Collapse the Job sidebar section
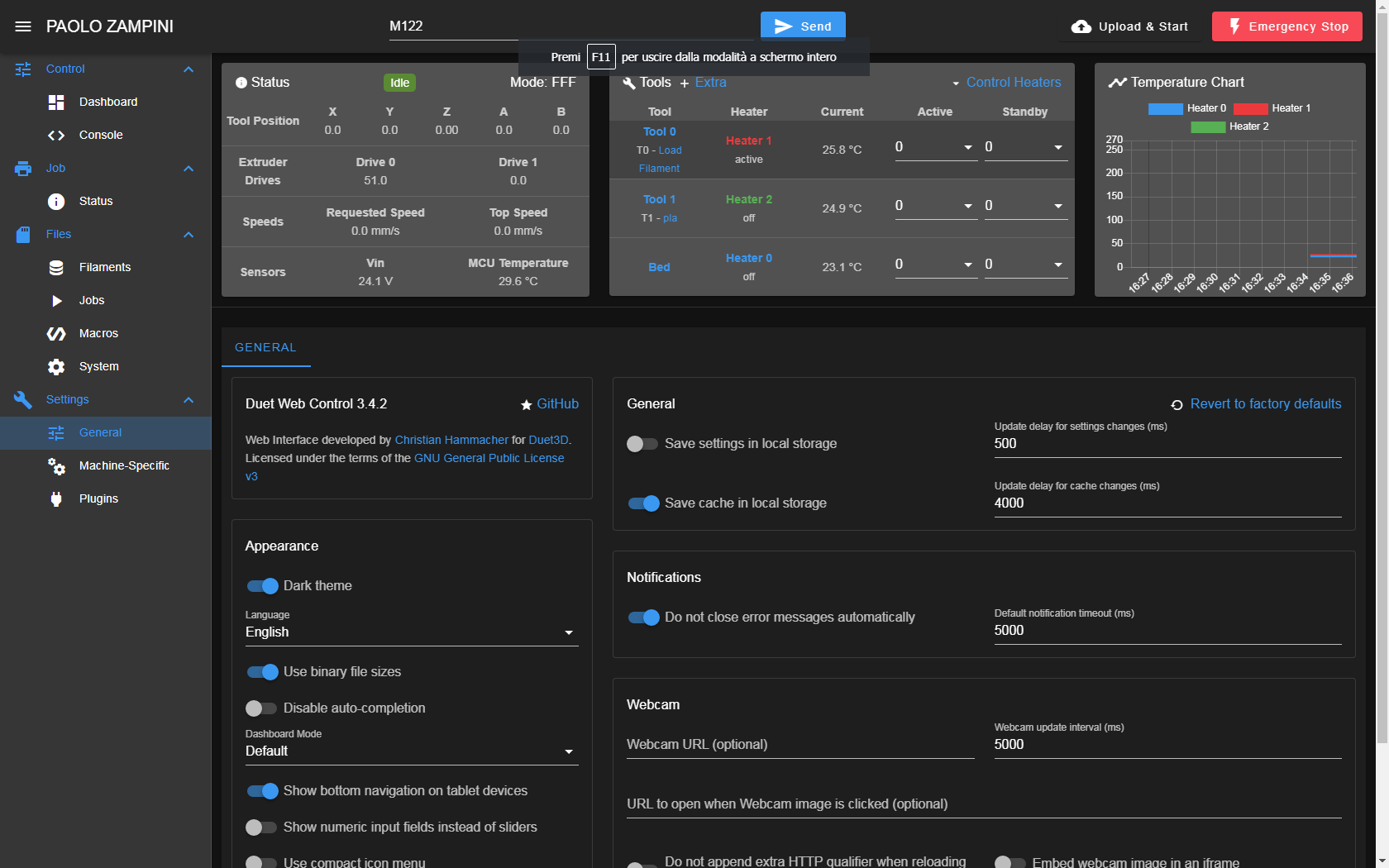 tap(189, 169)
